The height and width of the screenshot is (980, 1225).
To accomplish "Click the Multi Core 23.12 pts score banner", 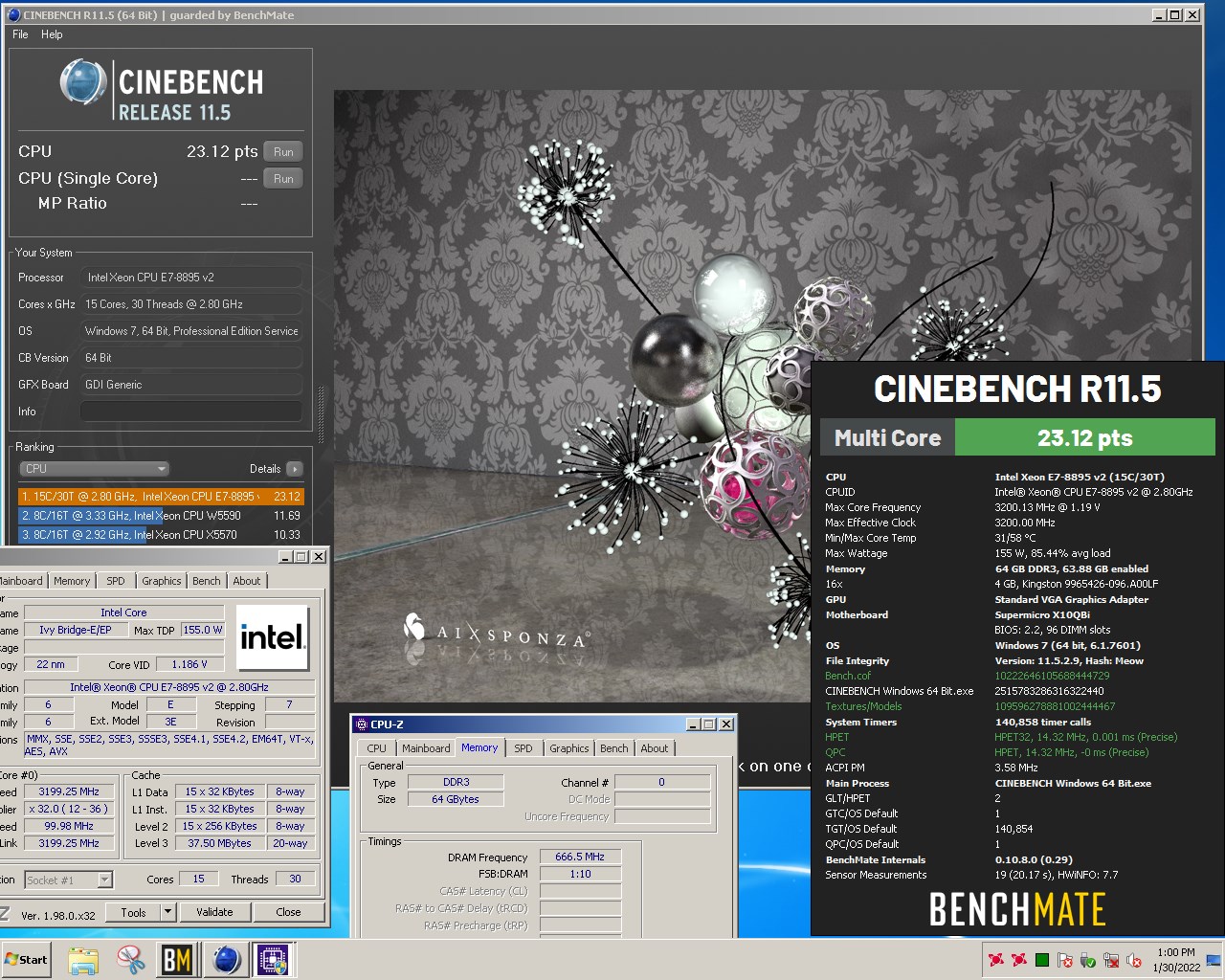I will pyautogui.click(x=1018, y=437).
